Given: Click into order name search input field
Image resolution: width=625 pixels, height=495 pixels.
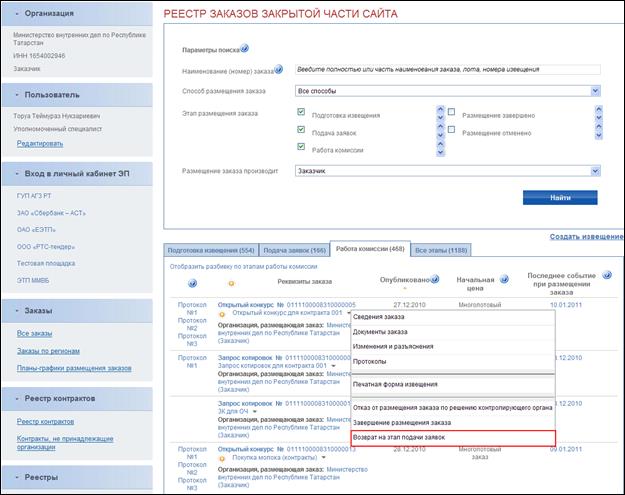Looking at the screenshot, I should pos(448,69).
